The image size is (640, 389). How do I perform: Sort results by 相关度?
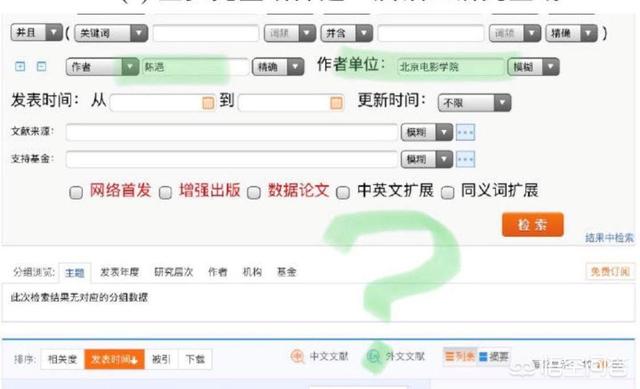point(62,359)
